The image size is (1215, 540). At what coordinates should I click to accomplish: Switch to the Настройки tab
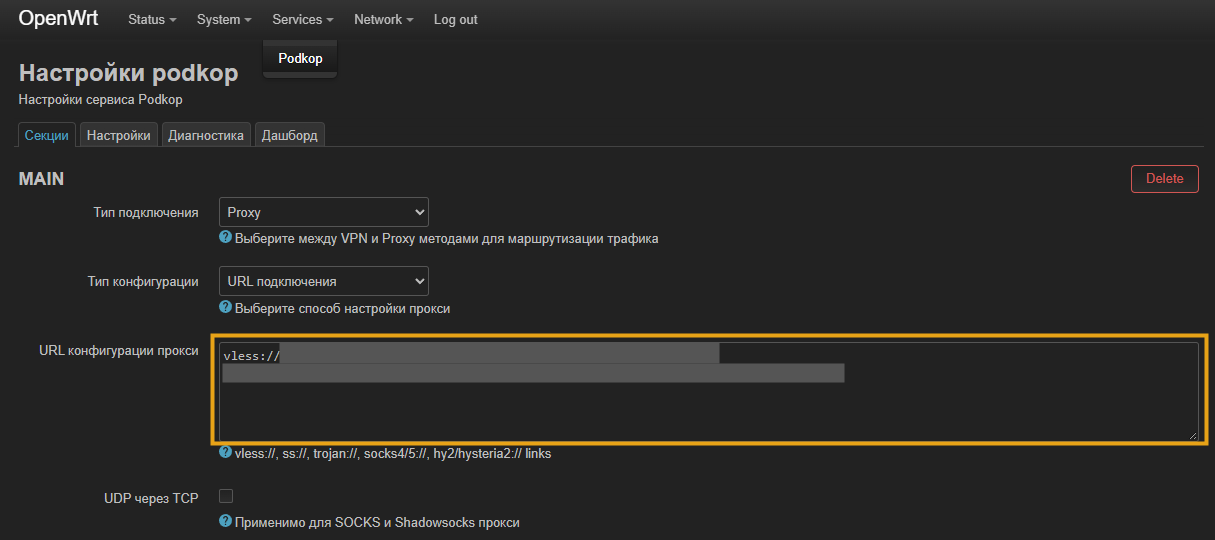[118, 135]
